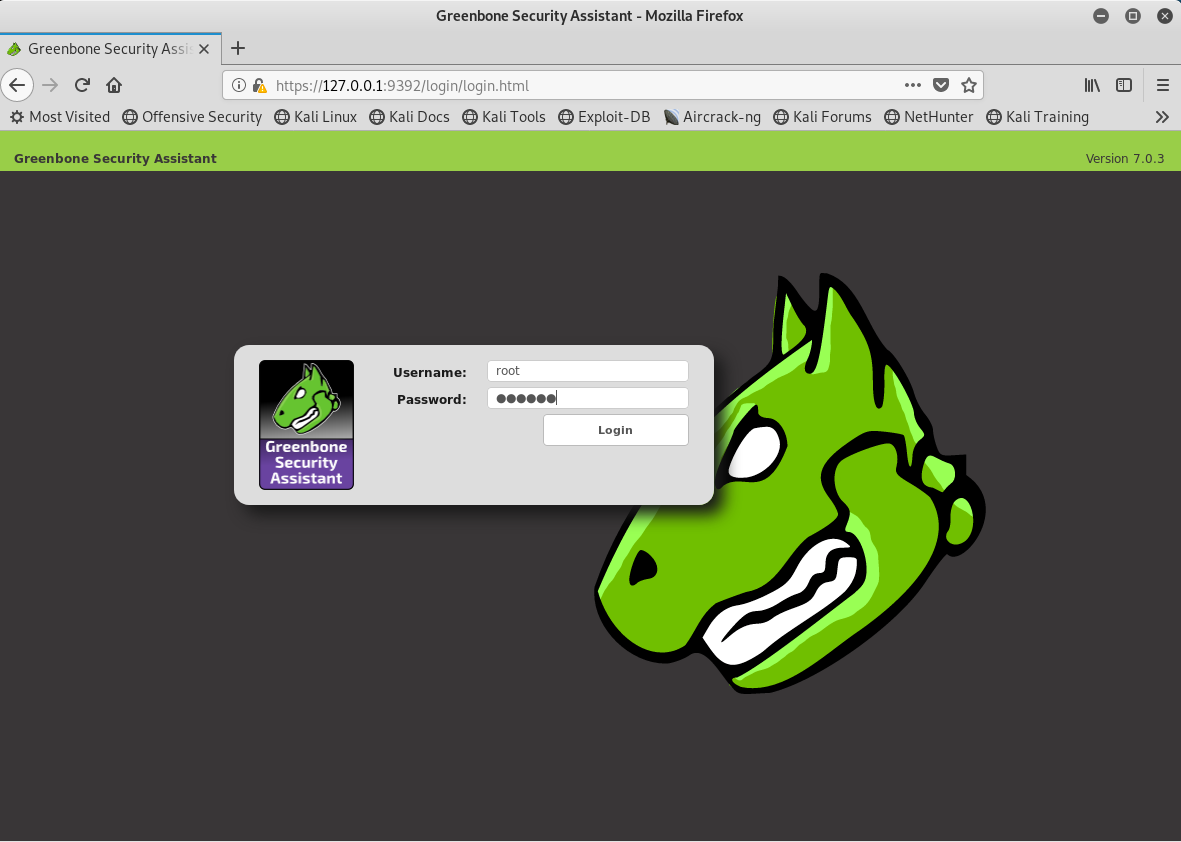Image resolution: width=1181 pixels, height=842 pixels.
Task: Open the Kali Docs bookmark
Action: (409, 117)
